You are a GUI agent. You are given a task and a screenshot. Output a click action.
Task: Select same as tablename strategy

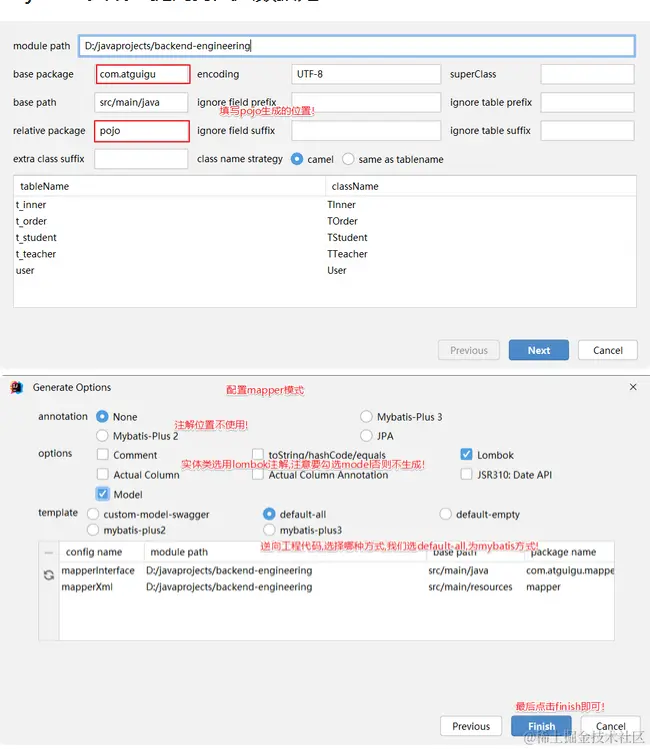[x=348, y=159]
